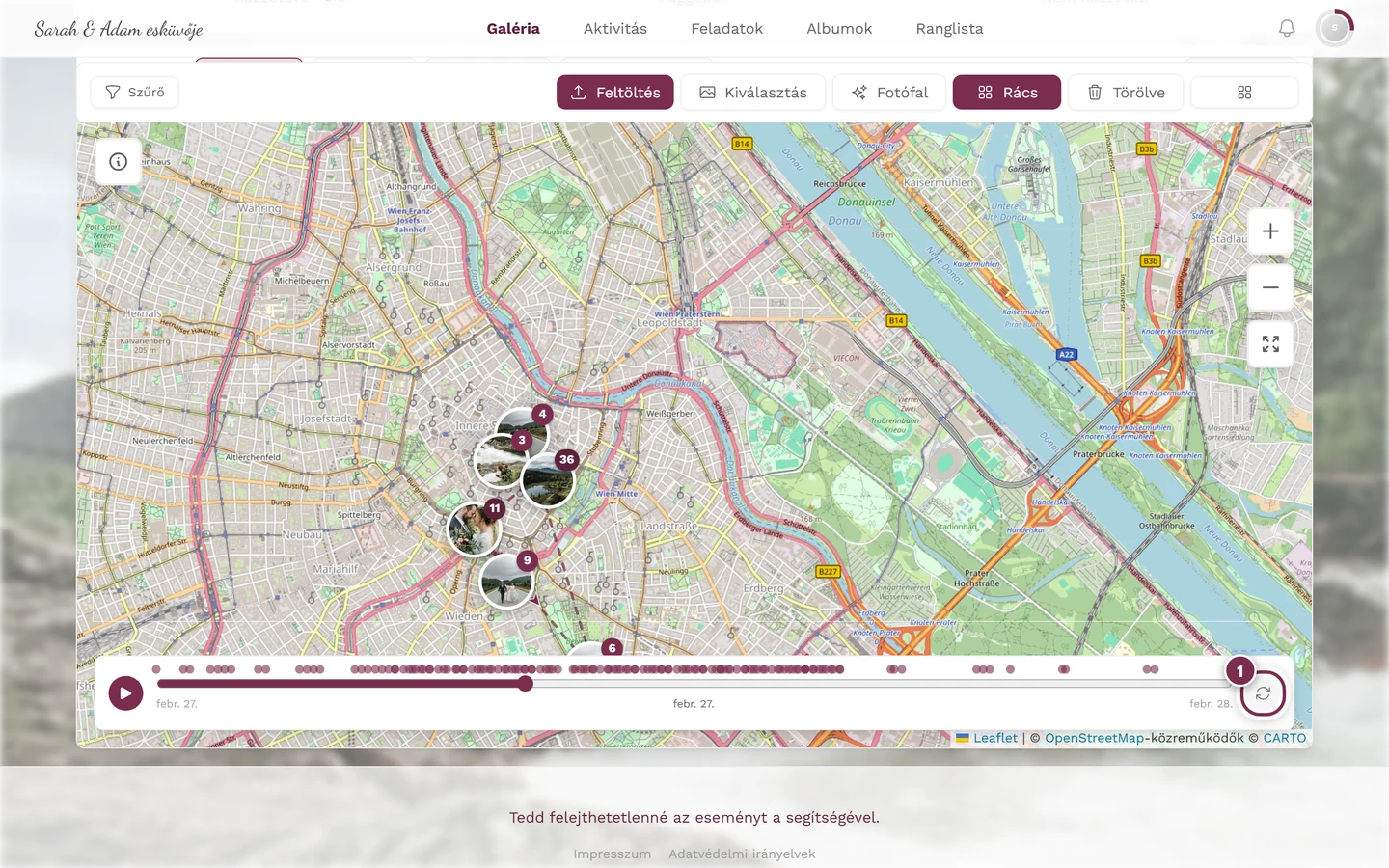Click the map info icon
This screenshot has width=1389, height=868.
(x=119, y=162)
